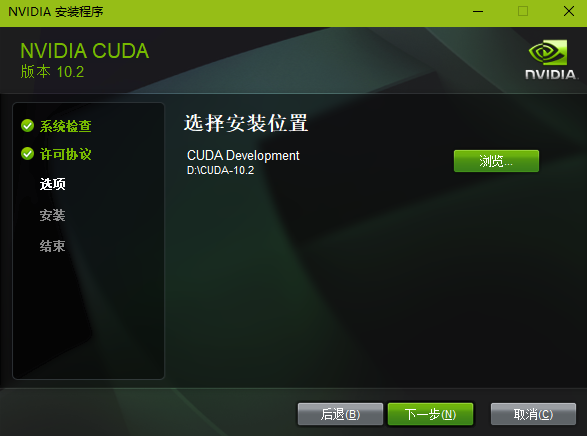Select the 选项 step in sidebar
The width and height of the screenshot is (587, 436).
click(52, 184)
